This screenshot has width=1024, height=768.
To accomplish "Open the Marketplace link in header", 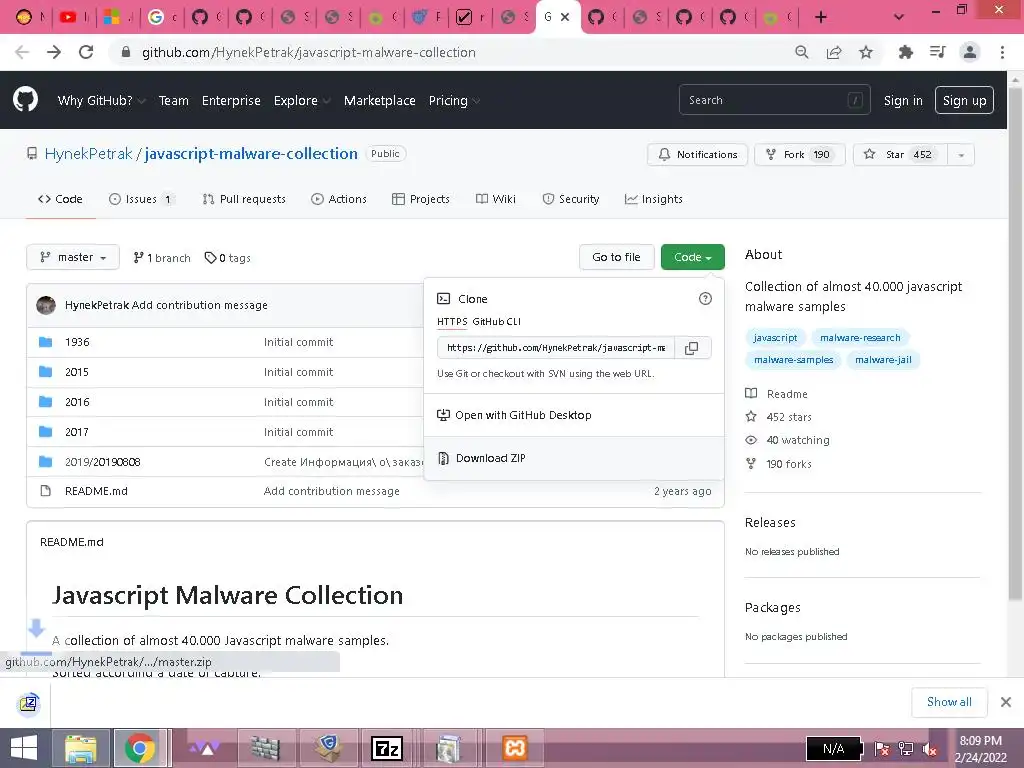I will click(379, 101).
